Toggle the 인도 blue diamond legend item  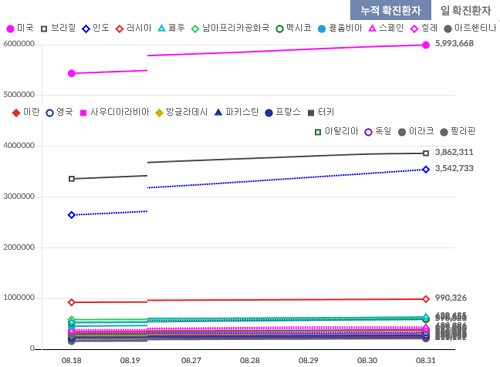(86, 29)
